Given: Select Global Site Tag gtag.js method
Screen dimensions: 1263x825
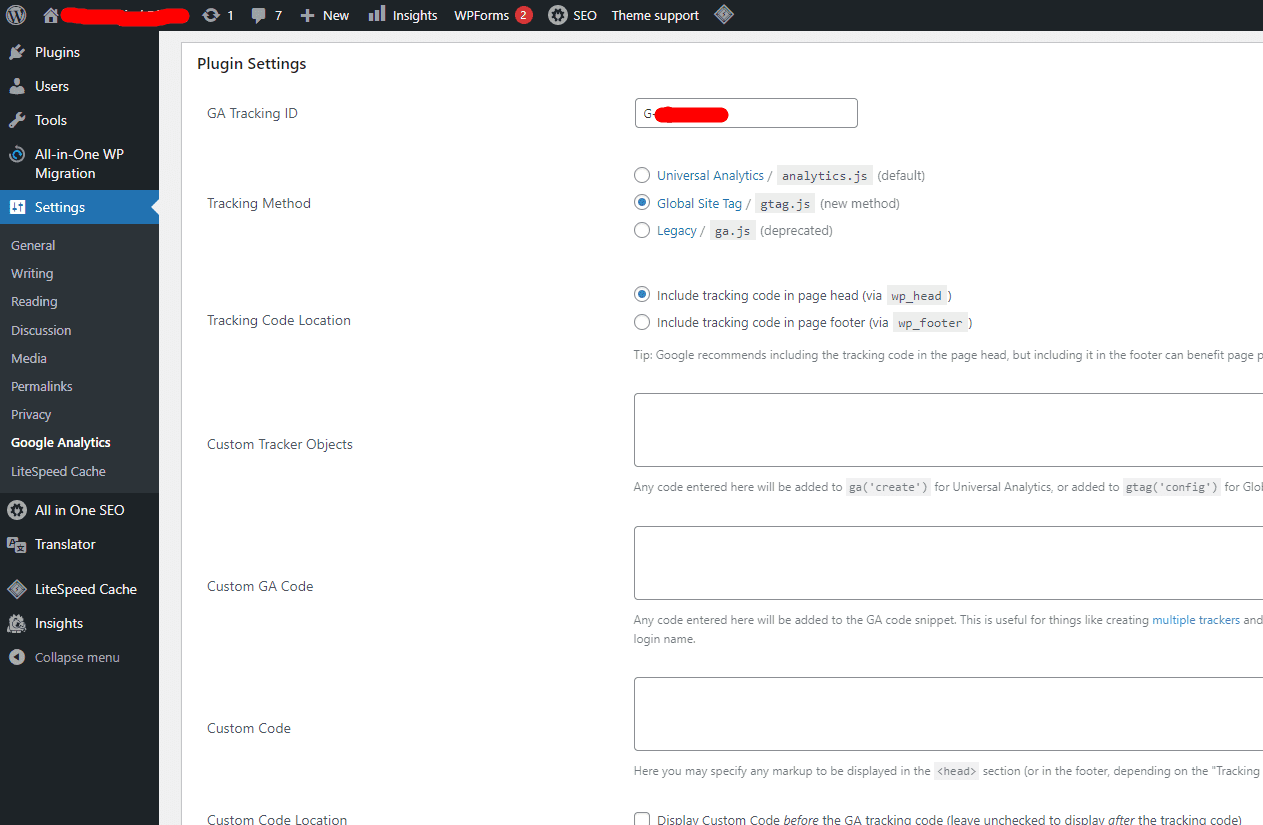Looking at the screenshot, I should (x=642, y=203).
